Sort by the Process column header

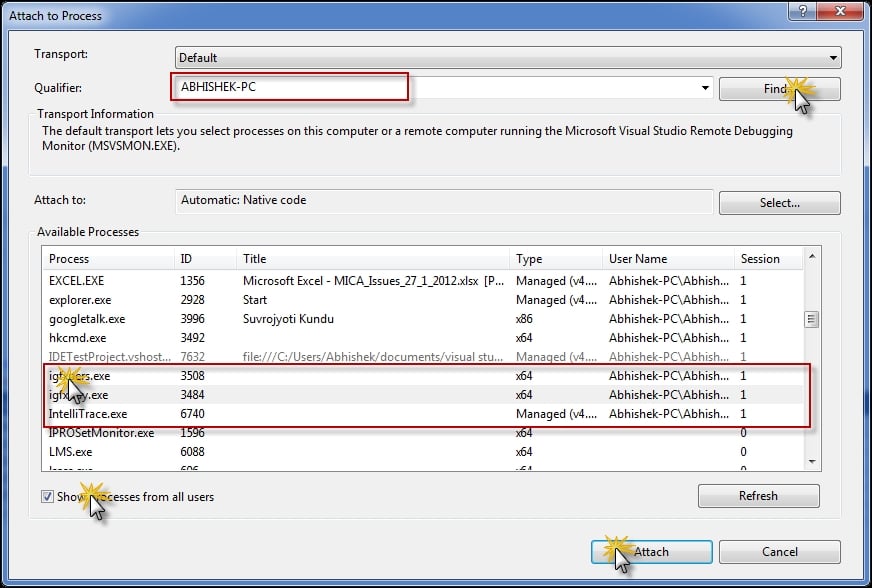pos(109,259)
